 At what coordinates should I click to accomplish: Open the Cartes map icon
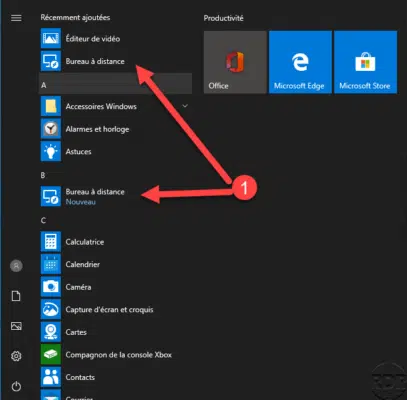point(51,332)
